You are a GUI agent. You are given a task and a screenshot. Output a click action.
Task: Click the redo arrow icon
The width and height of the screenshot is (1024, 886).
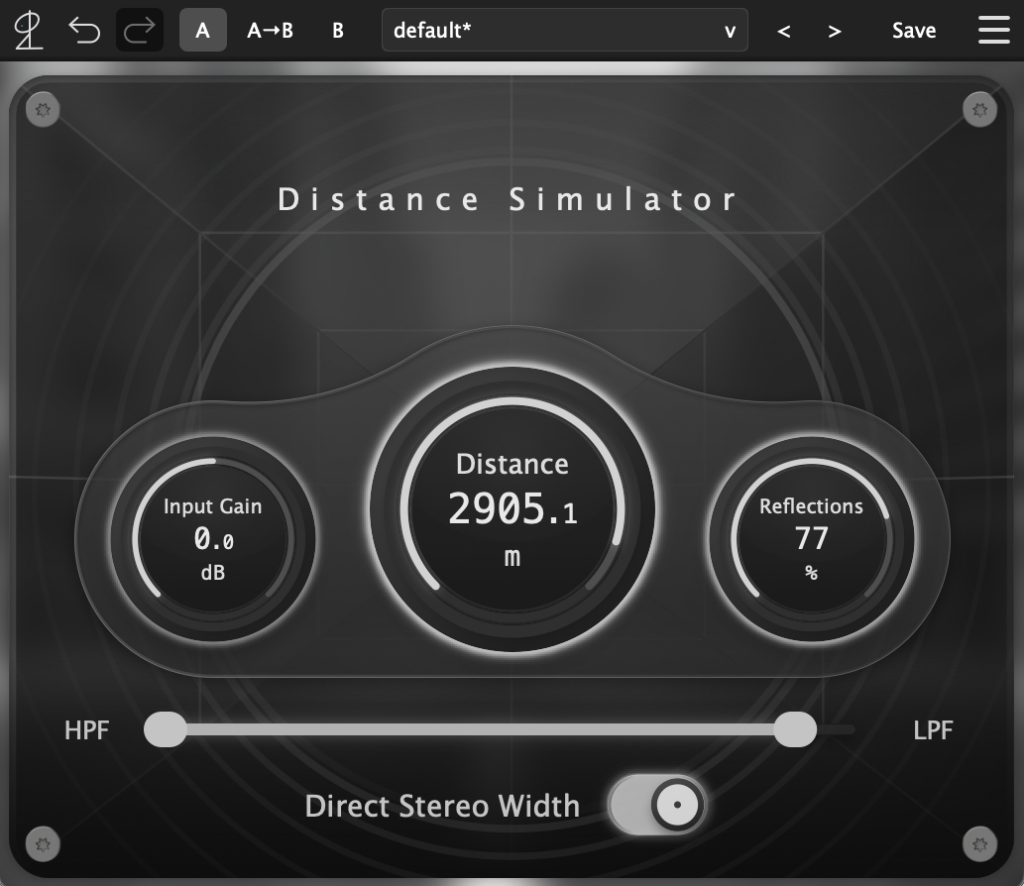pos(139,30)
